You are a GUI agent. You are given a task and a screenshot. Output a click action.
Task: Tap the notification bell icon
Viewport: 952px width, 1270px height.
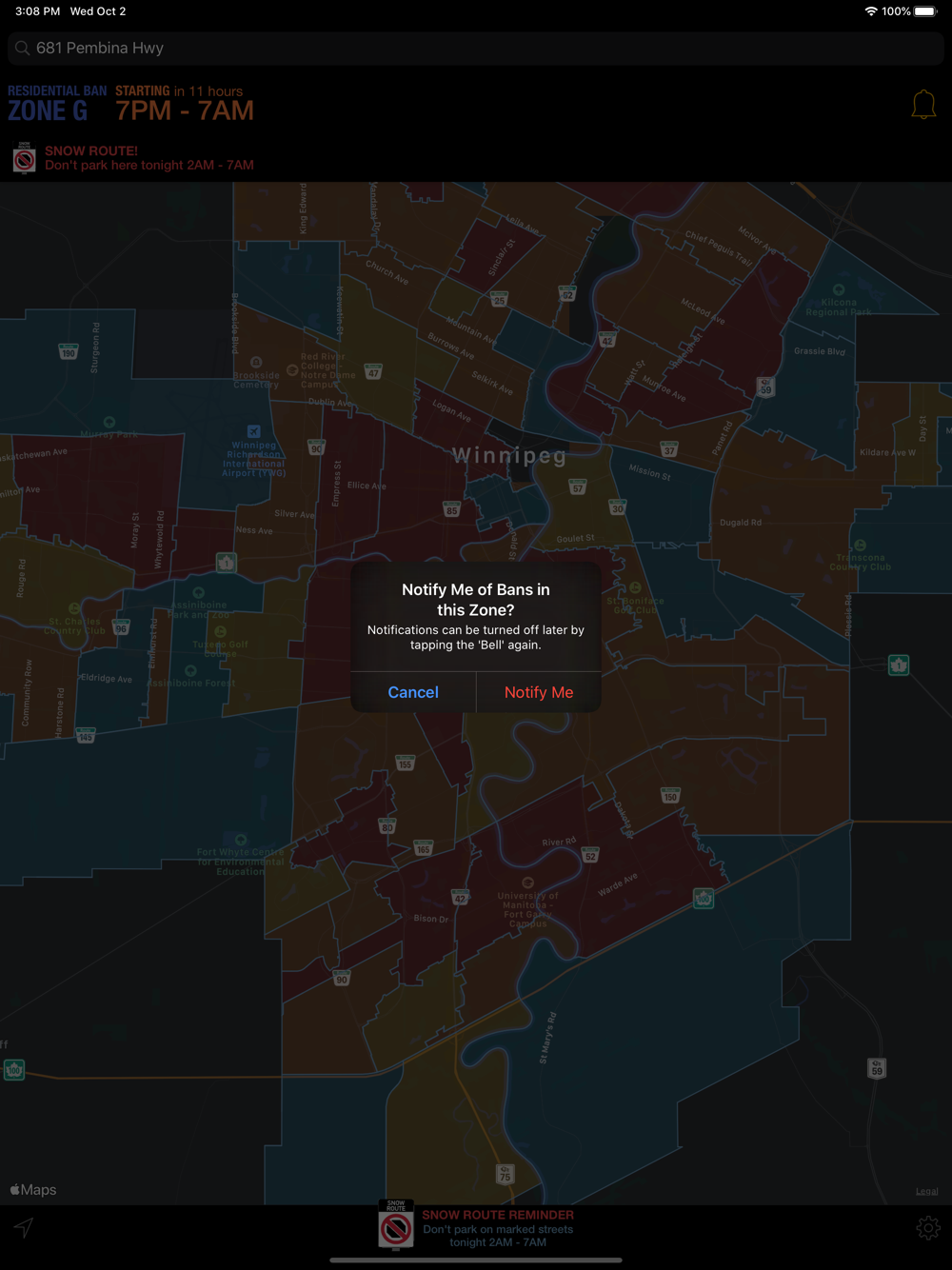click(x=922, y=105)
